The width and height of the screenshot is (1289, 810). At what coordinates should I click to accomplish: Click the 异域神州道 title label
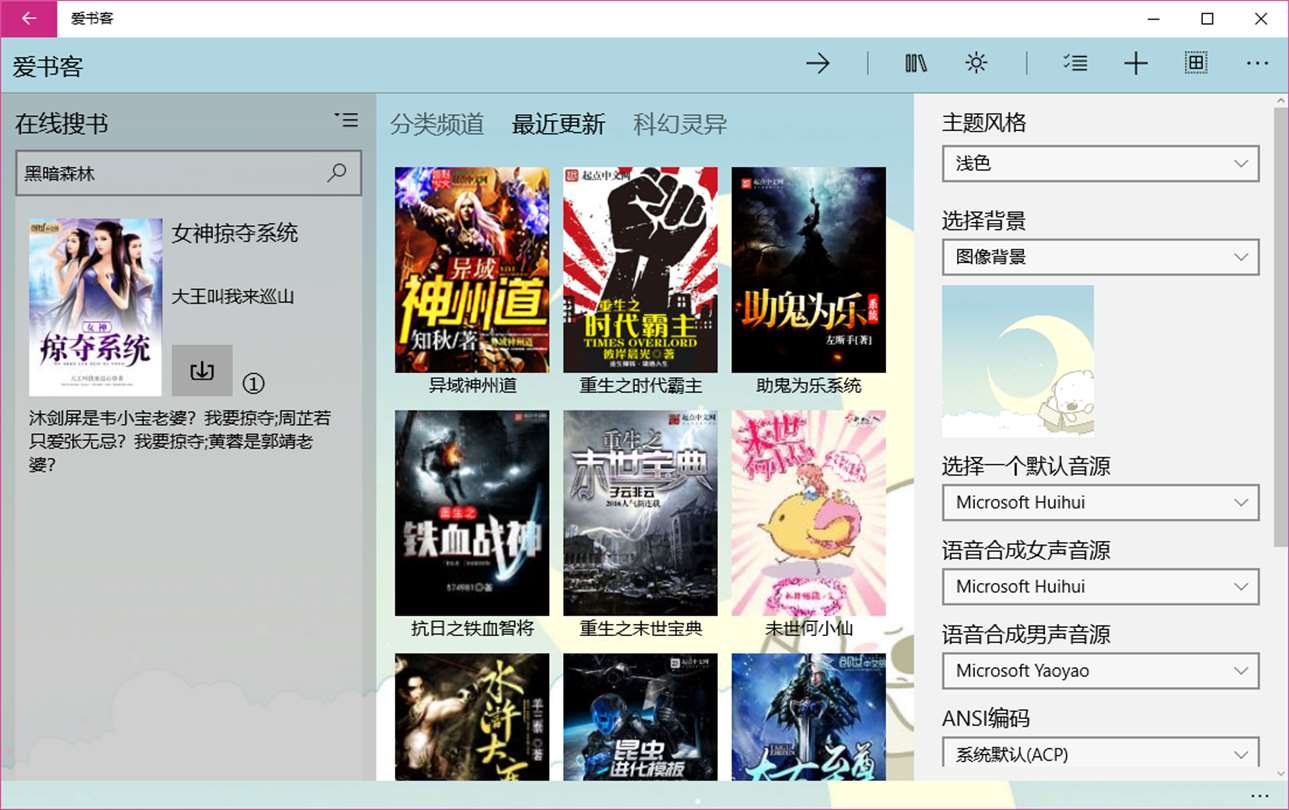(473, 385)
